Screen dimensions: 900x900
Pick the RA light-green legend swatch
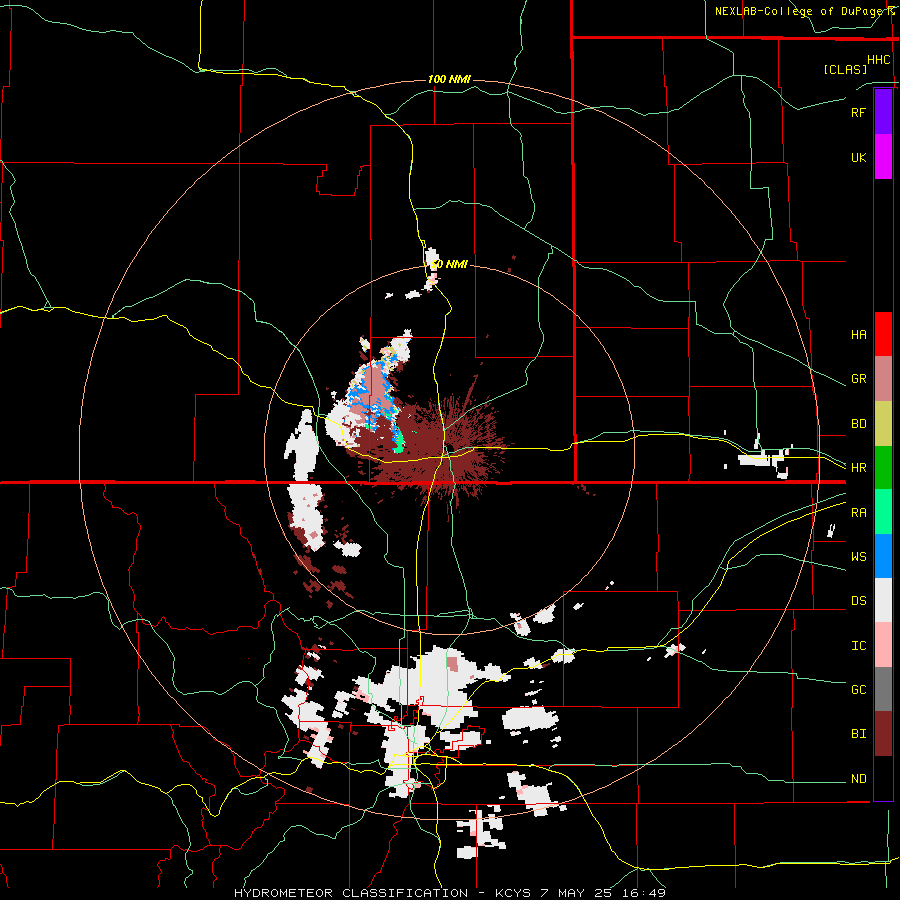coord(883,512)
